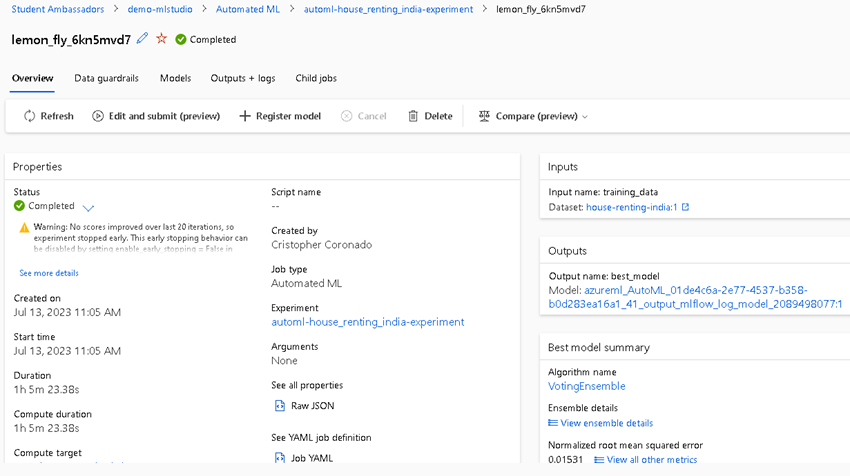
Task: Switch to the Overview tab
Action: click(x=33, y=78)
